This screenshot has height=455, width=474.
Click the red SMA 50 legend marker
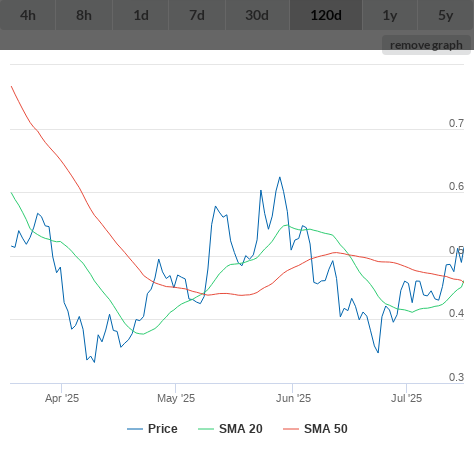pyautogui.click(x=291, y=429)
